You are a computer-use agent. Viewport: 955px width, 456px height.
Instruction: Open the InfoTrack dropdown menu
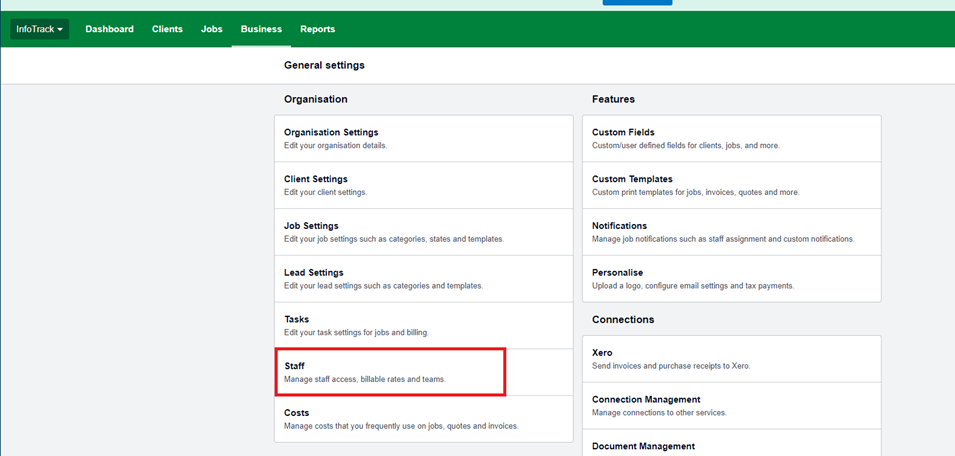(x=40, y=29)
